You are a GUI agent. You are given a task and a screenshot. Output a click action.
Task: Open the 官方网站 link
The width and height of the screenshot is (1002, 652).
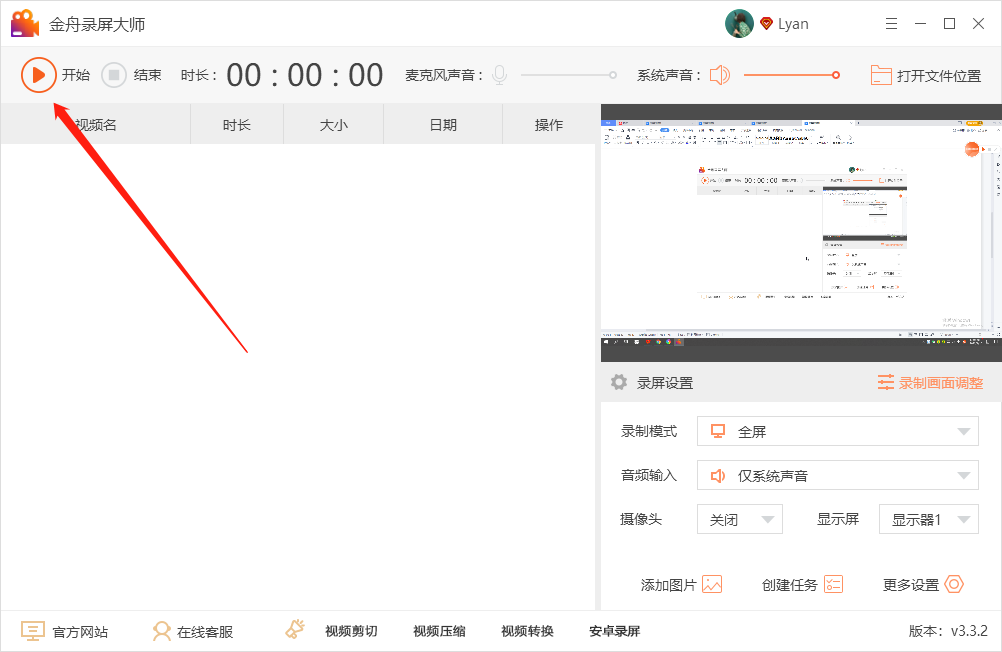click(x=80, y=632)
